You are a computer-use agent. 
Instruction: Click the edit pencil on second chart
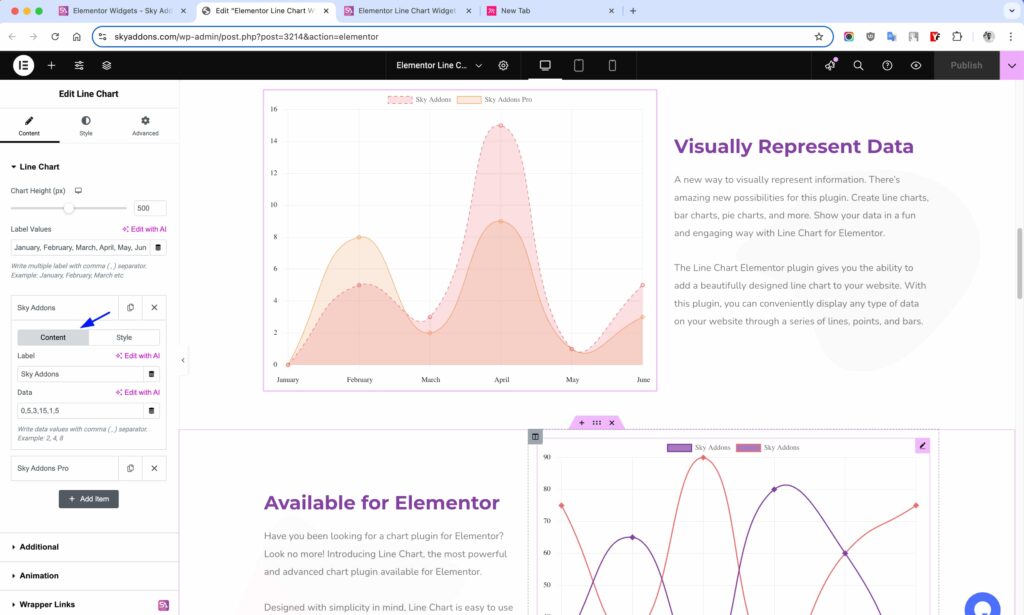922,446
